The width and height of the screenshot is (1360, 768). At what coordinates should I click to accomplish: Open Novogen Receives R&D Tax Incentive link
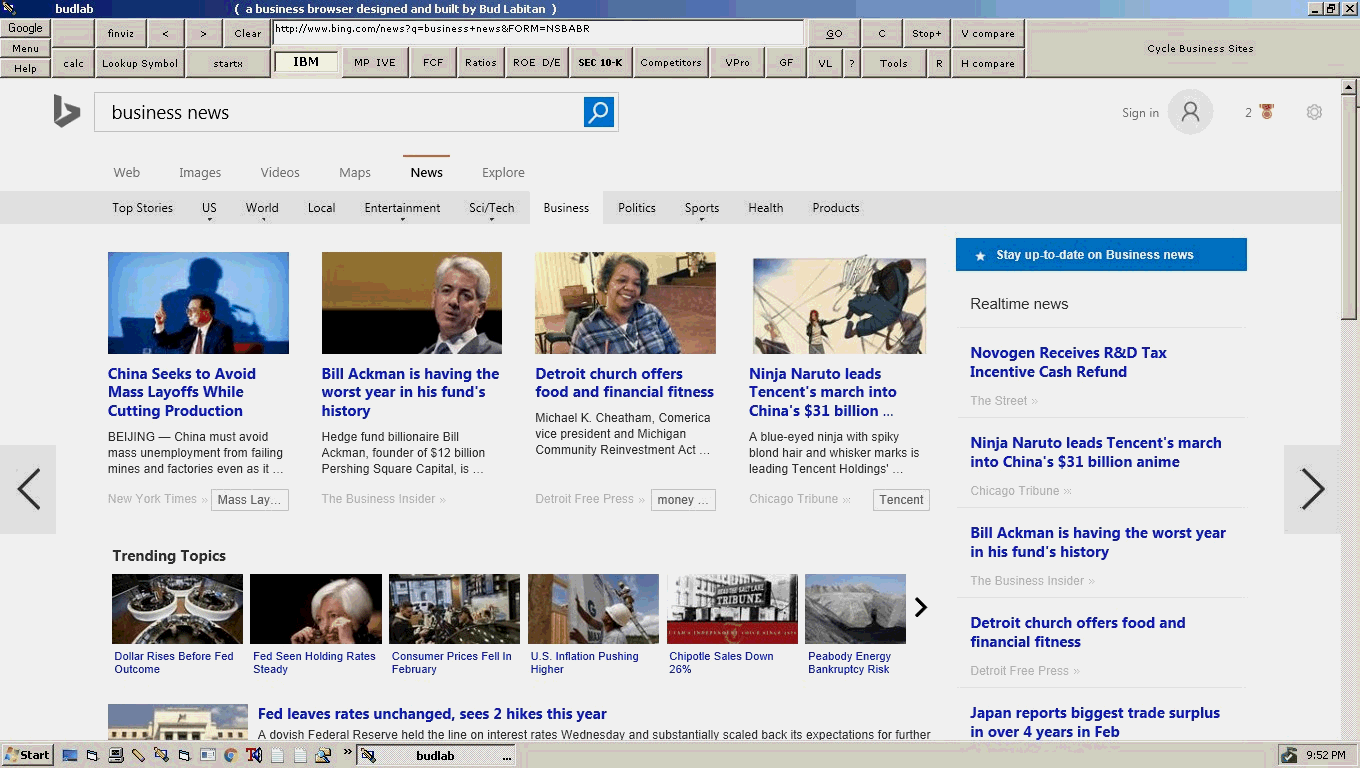tap(1068, 362)
